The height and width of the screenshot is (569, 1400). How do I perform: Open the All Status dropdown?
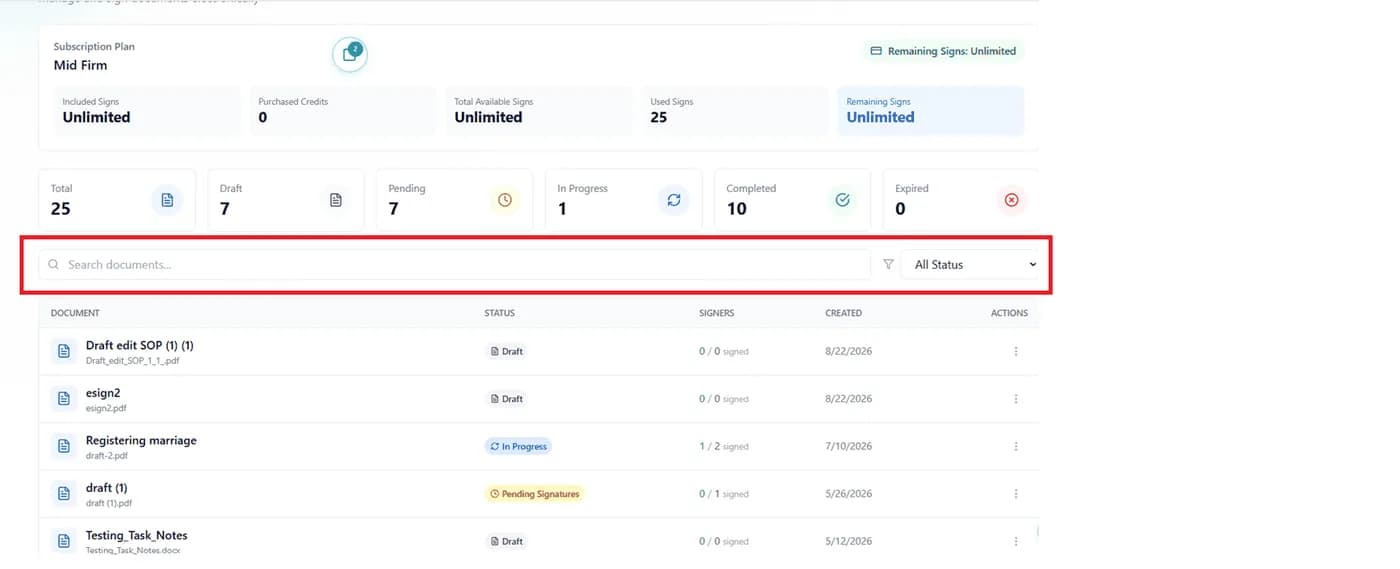click(971, 264)
